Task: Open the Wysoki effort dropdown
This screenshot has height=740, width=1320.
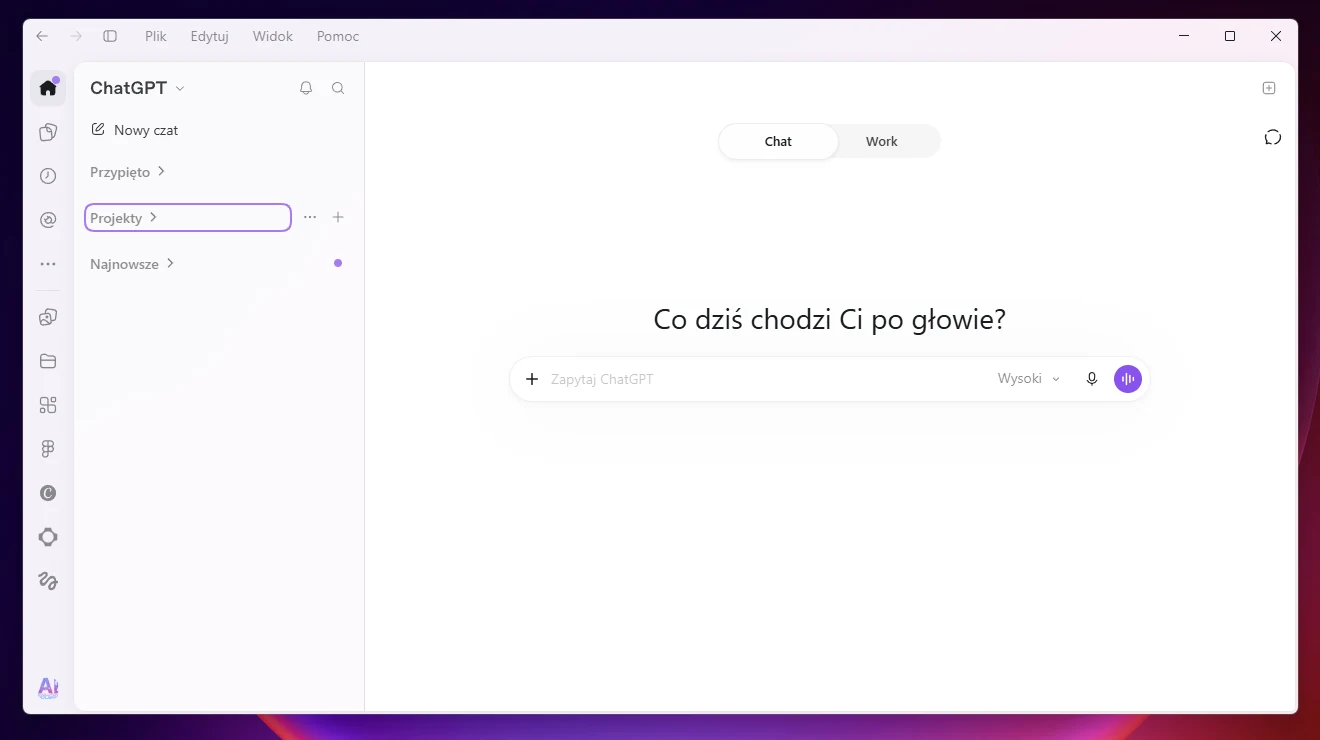Action: 1029,379
